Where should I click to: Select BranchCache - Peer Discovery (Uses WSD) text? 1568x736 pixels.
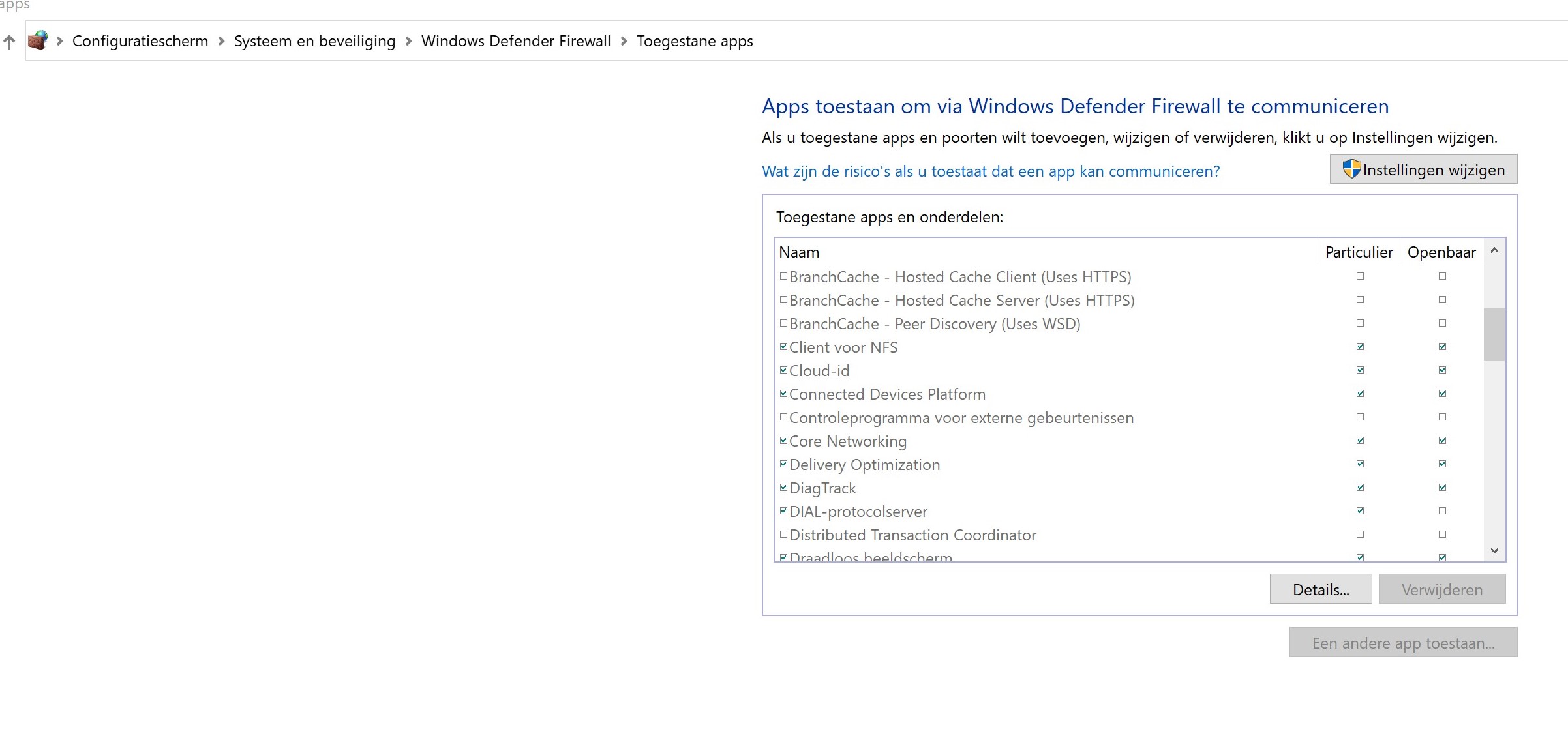pyautogui.click(x=935, y=324)
